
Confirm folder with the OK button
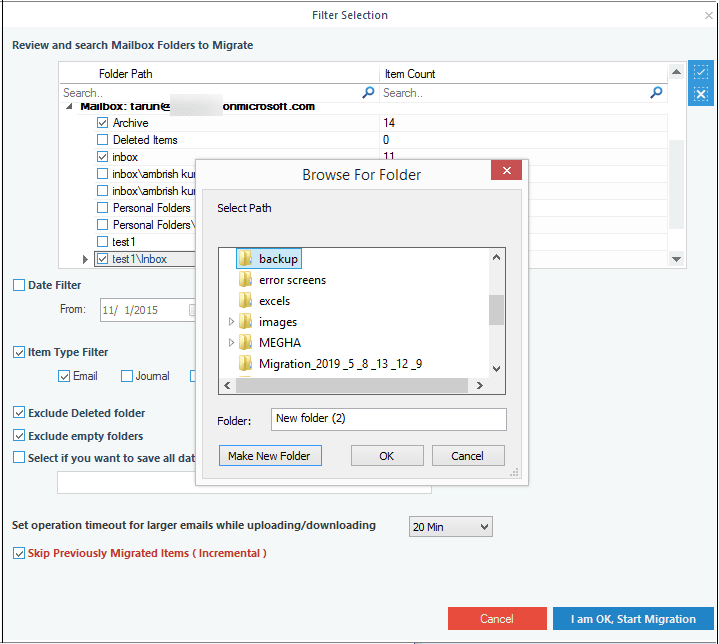tap(387, 455)
